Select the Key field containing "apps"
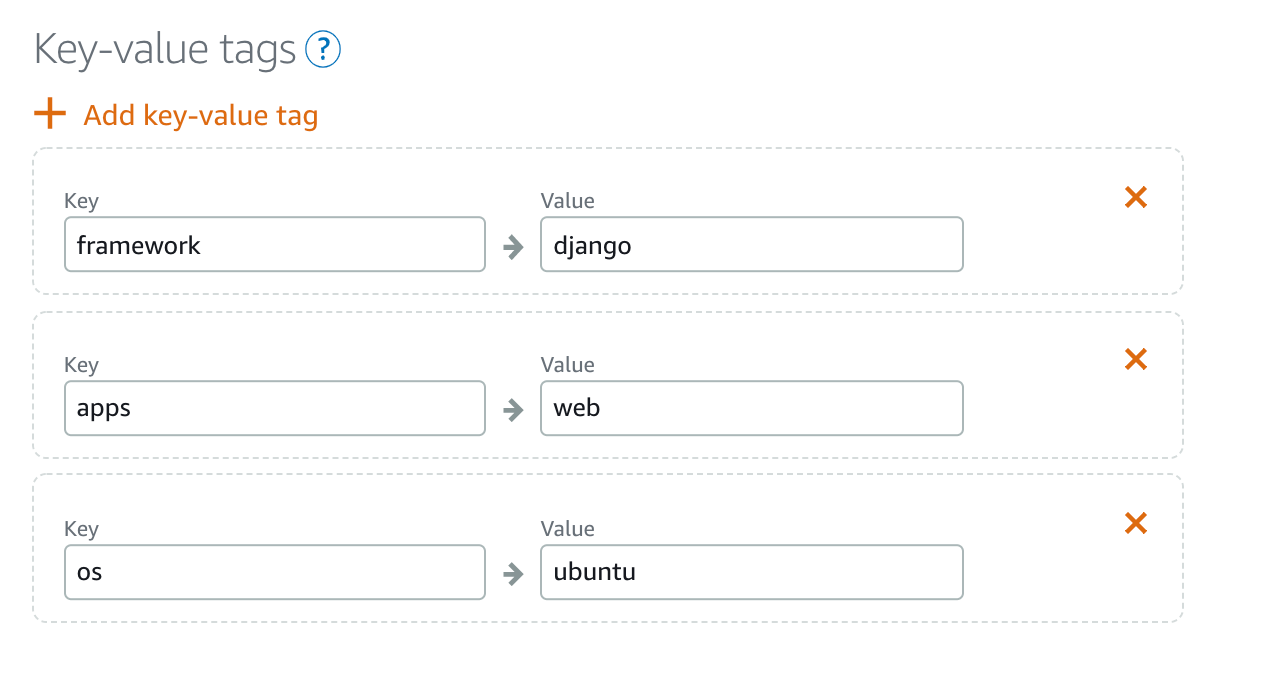Viewport: 1276px width, 676px height. (274, 408)
